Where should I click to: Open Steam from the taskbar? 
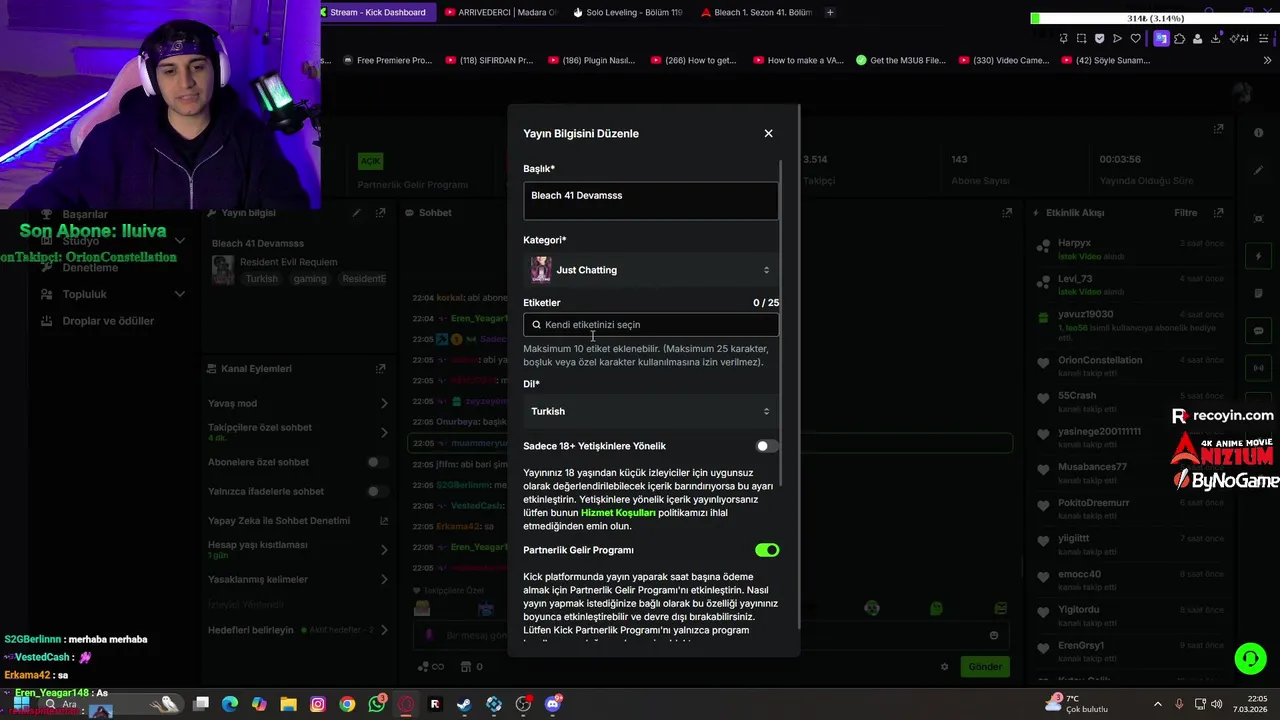[x=464, y=704]
